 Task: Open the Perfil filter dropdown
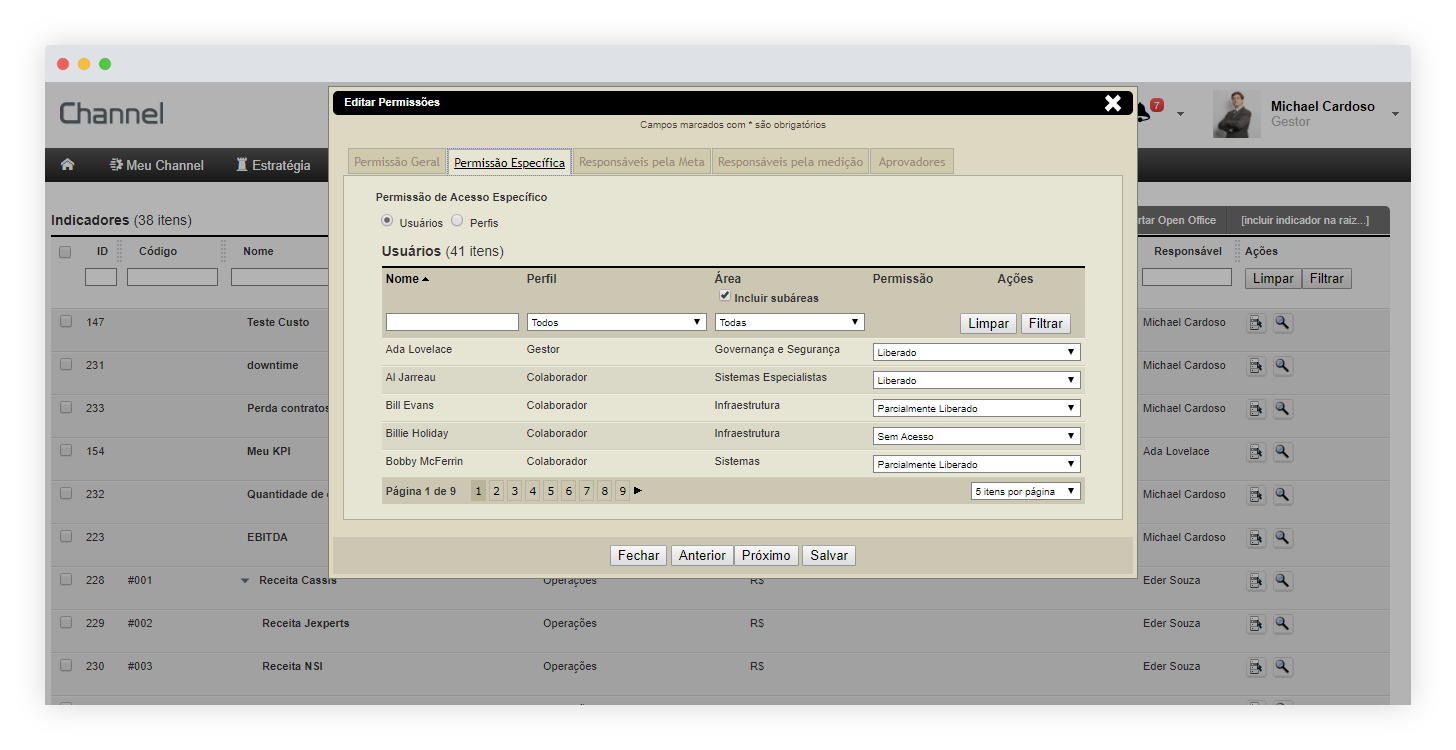pos(616,323)
